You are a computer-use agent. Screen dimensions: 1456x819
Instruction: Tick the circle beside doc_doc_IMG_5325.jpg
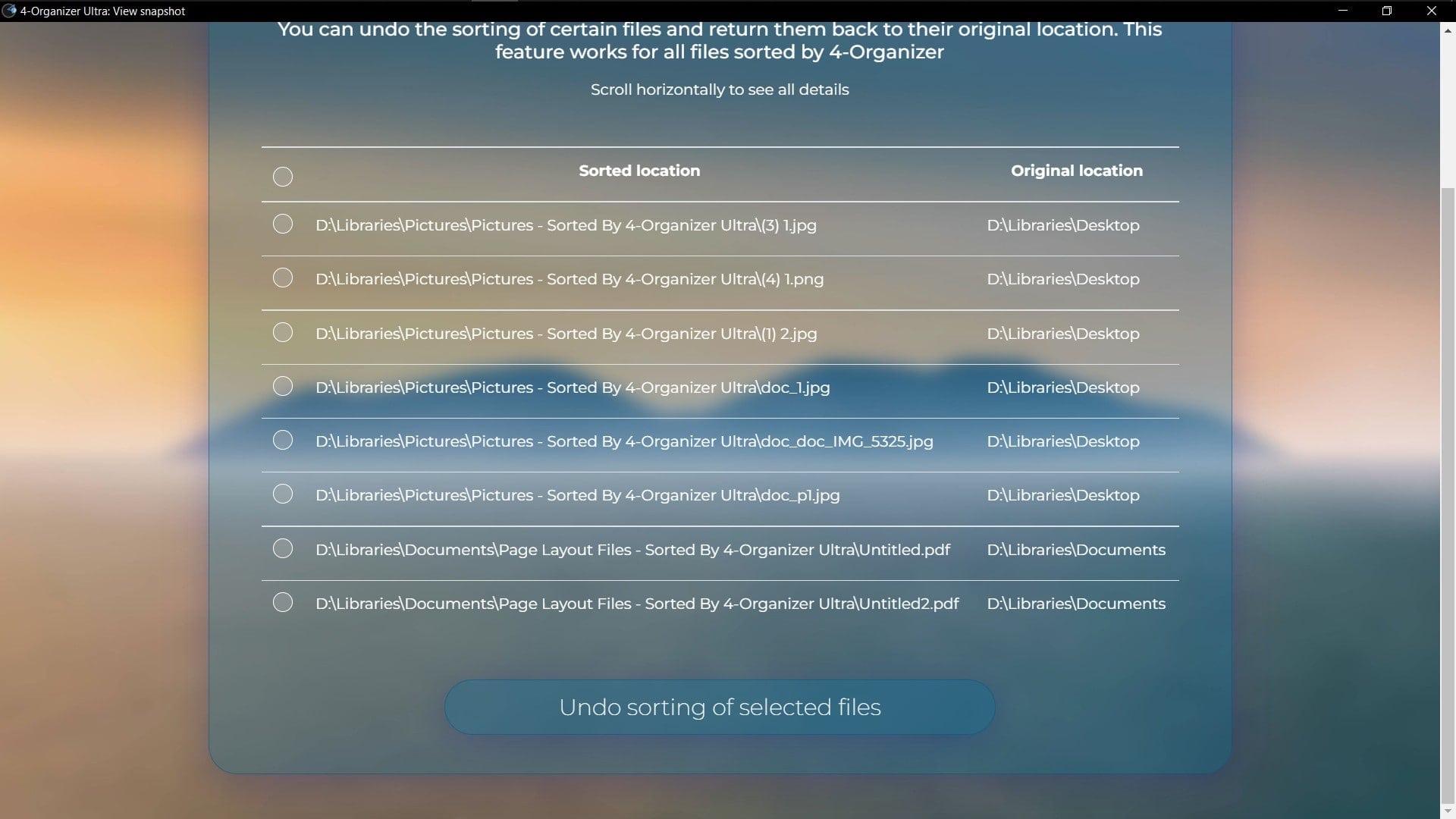pyautogui.click(x=282, y=440)
